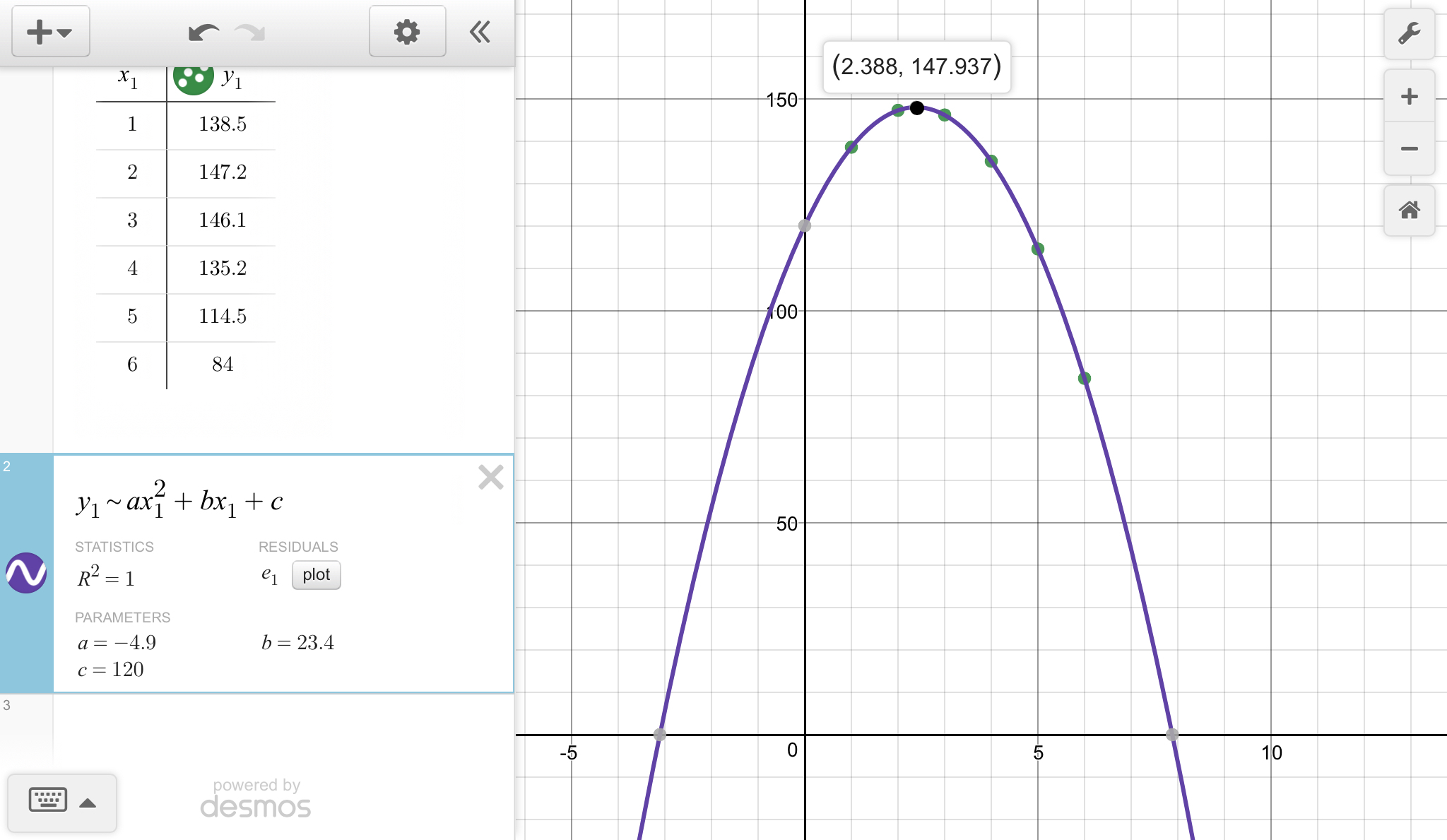
Task: Zoom out on the graph
Action: click(x=1409, y=148)
